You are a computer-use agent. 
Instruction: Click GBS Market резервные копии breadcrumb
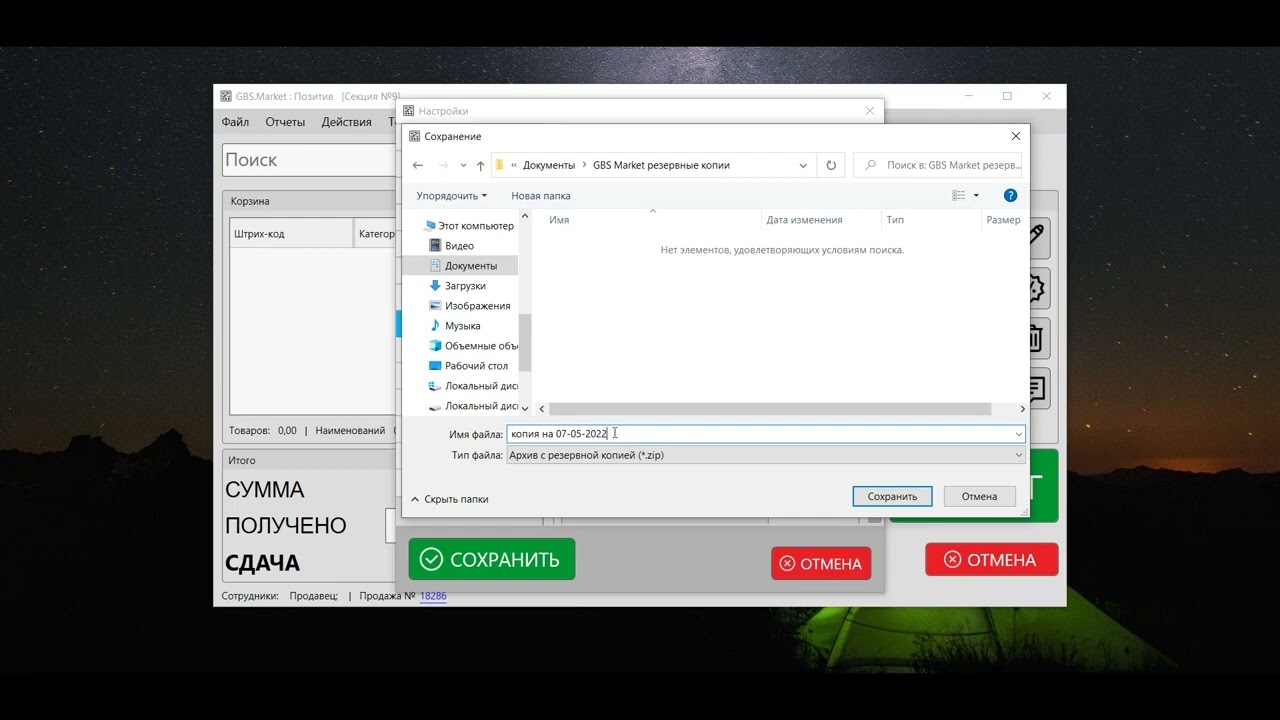point(661,165)
